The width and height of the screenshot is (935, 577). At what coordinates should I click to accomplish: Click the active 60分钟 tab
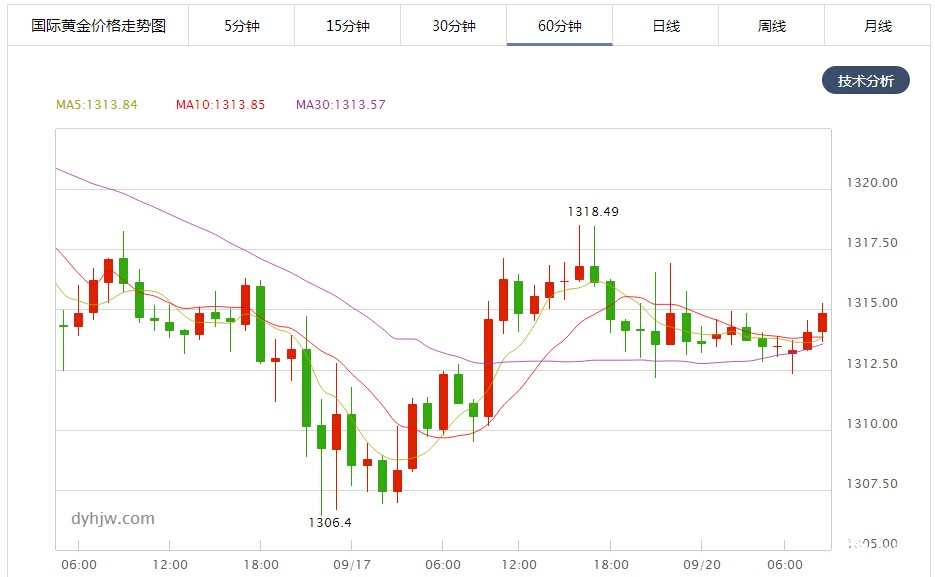(x=559, y=26)
